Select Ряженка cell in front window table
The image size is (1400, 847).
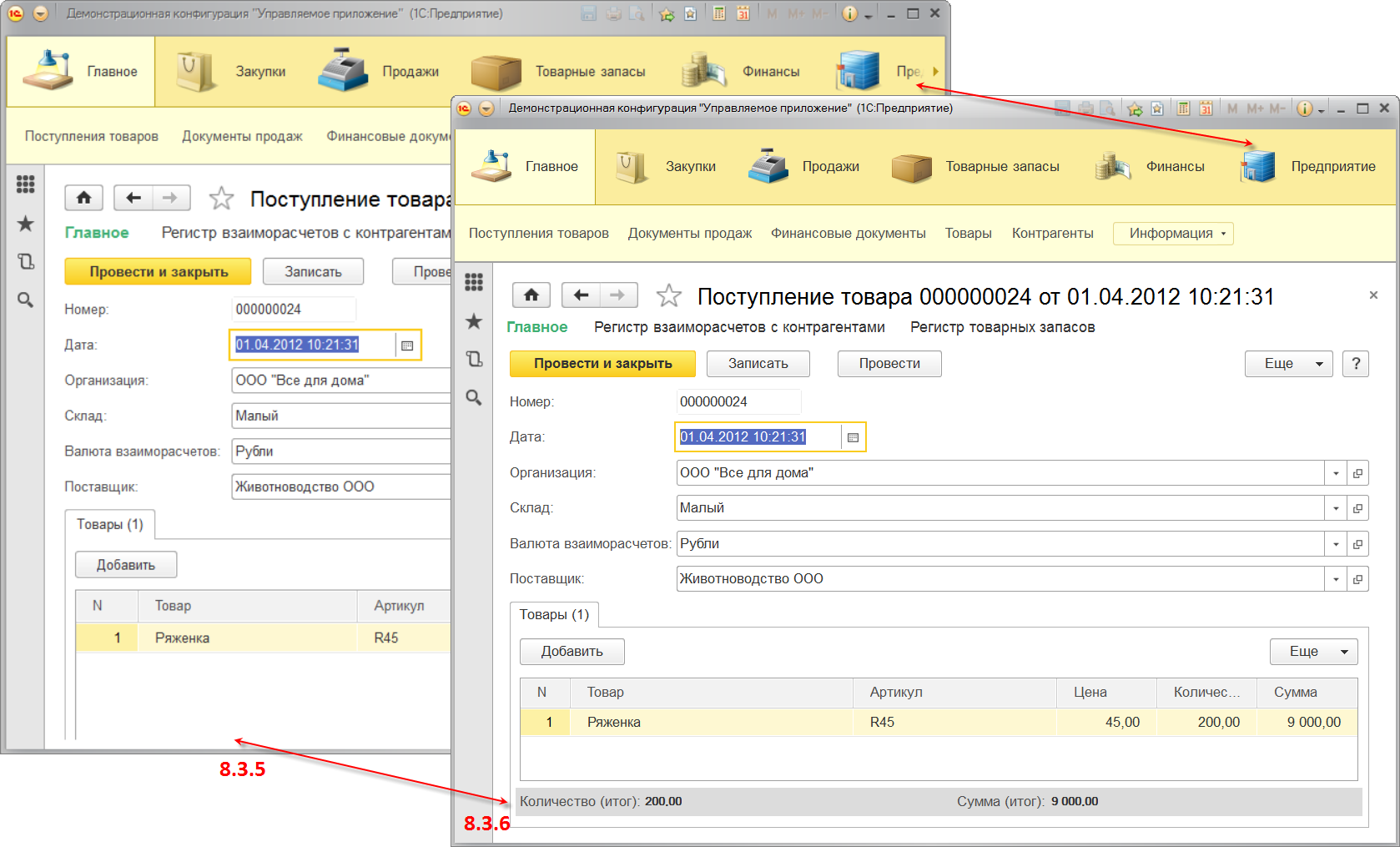[x=711, y=723]
